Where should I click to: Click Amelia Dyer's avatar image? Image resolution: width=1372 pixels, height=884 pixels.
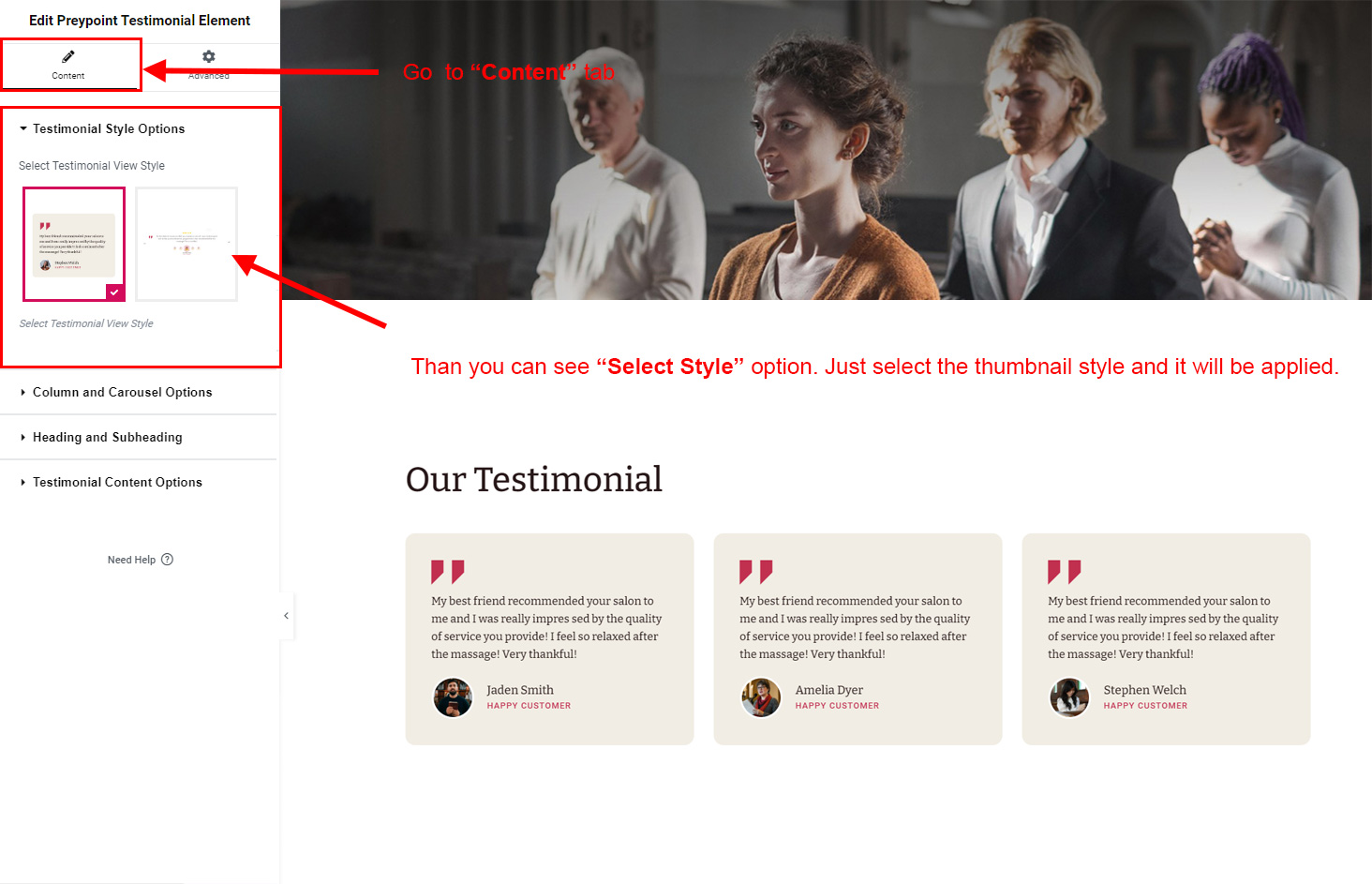(x=761, y=697)
